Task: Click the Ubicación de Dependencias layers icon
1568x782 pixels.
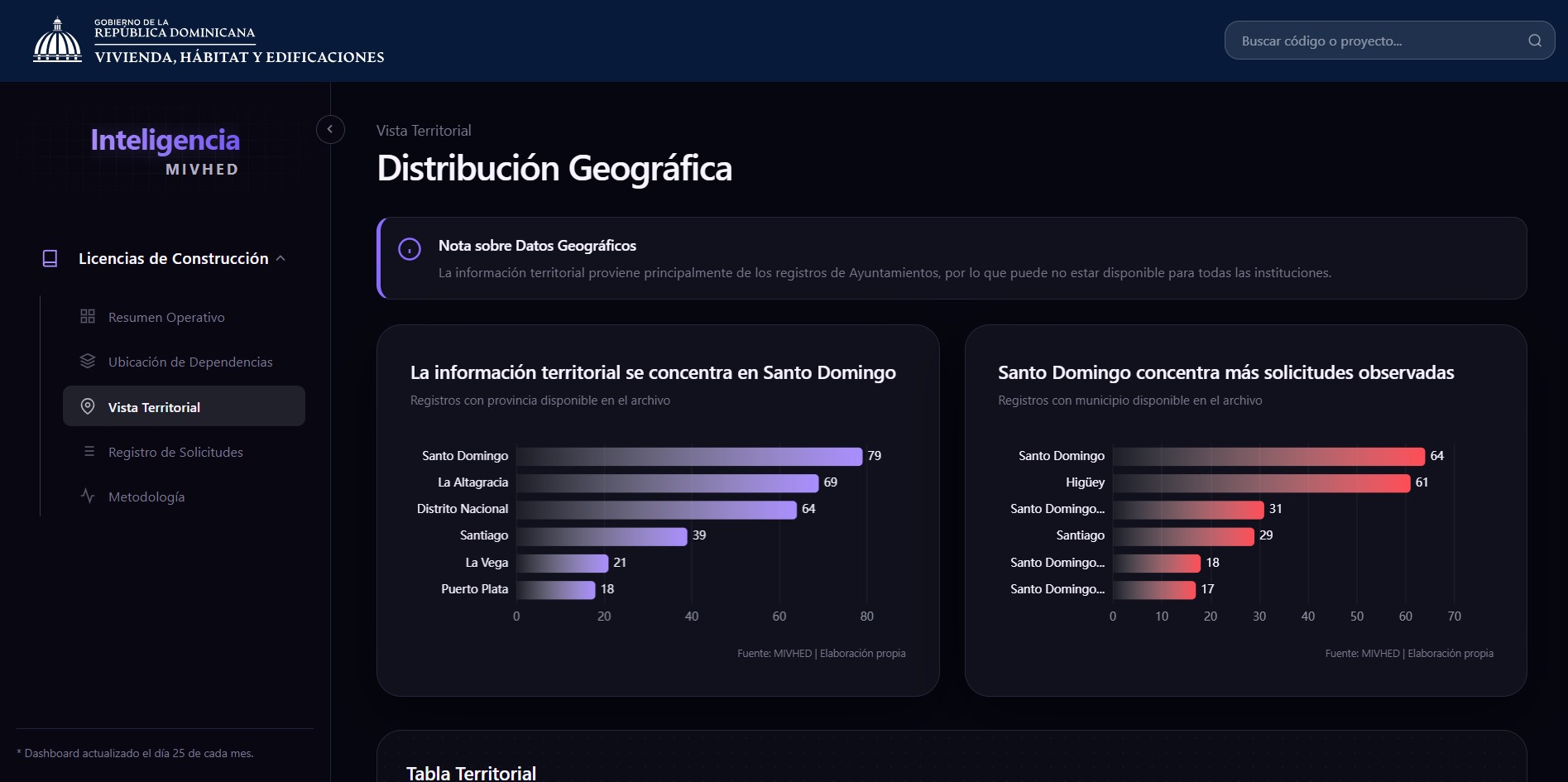Action: point(88,361)
